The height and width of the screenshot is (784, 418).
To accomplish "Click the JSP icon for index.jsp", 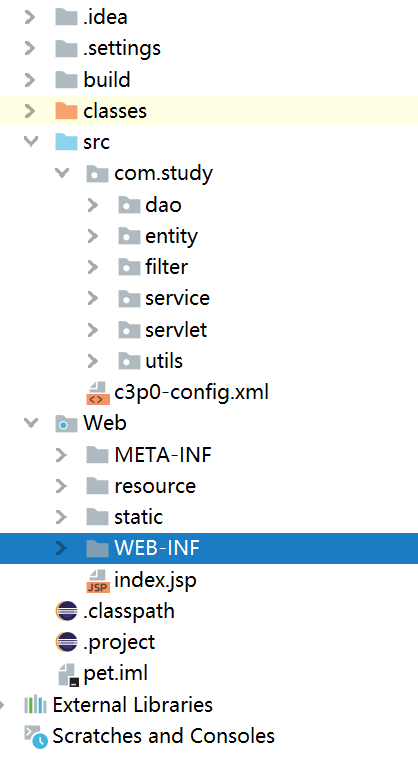I will [98, 580].
